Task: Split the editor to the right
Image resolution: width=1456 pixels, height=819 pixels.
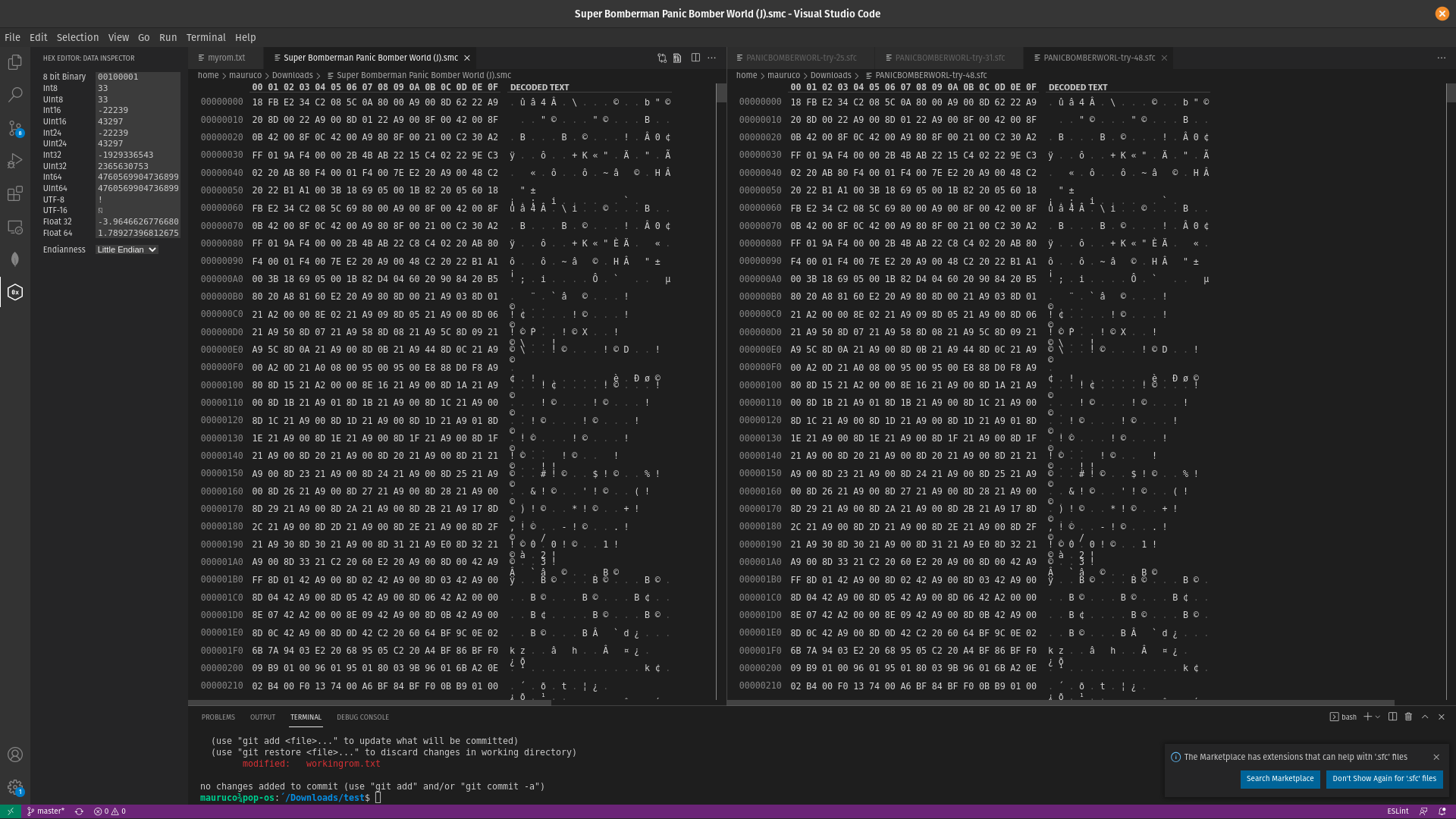Action: coord(695,58)
